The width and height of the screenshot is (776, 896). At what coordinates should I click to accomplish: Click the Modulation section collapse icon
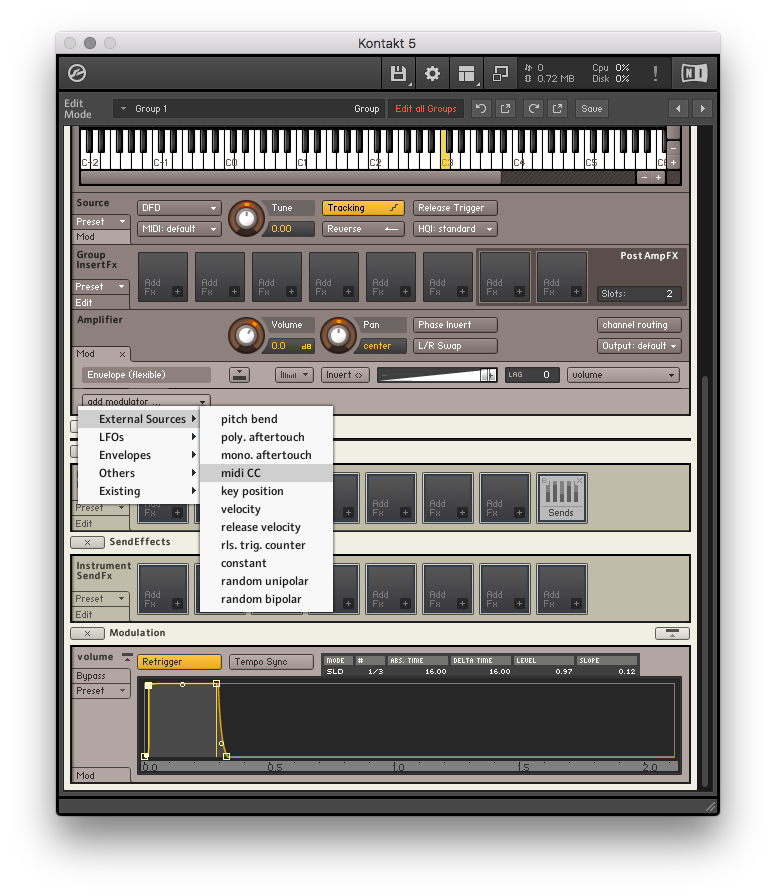pyautogui.click(x=673, y=633)
